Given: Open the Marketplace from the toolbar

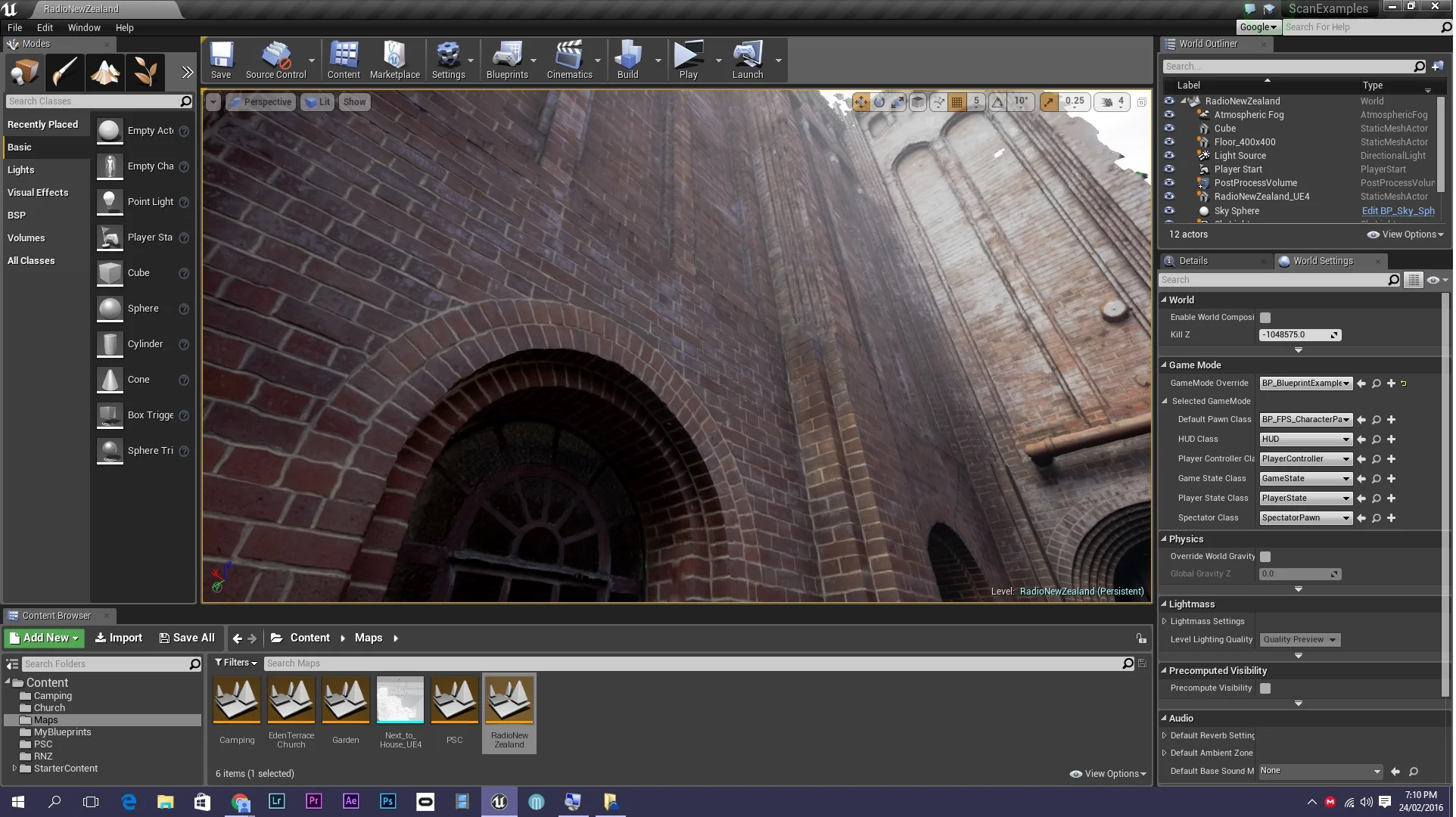Looking at the screenshot, I should (394, 60).
